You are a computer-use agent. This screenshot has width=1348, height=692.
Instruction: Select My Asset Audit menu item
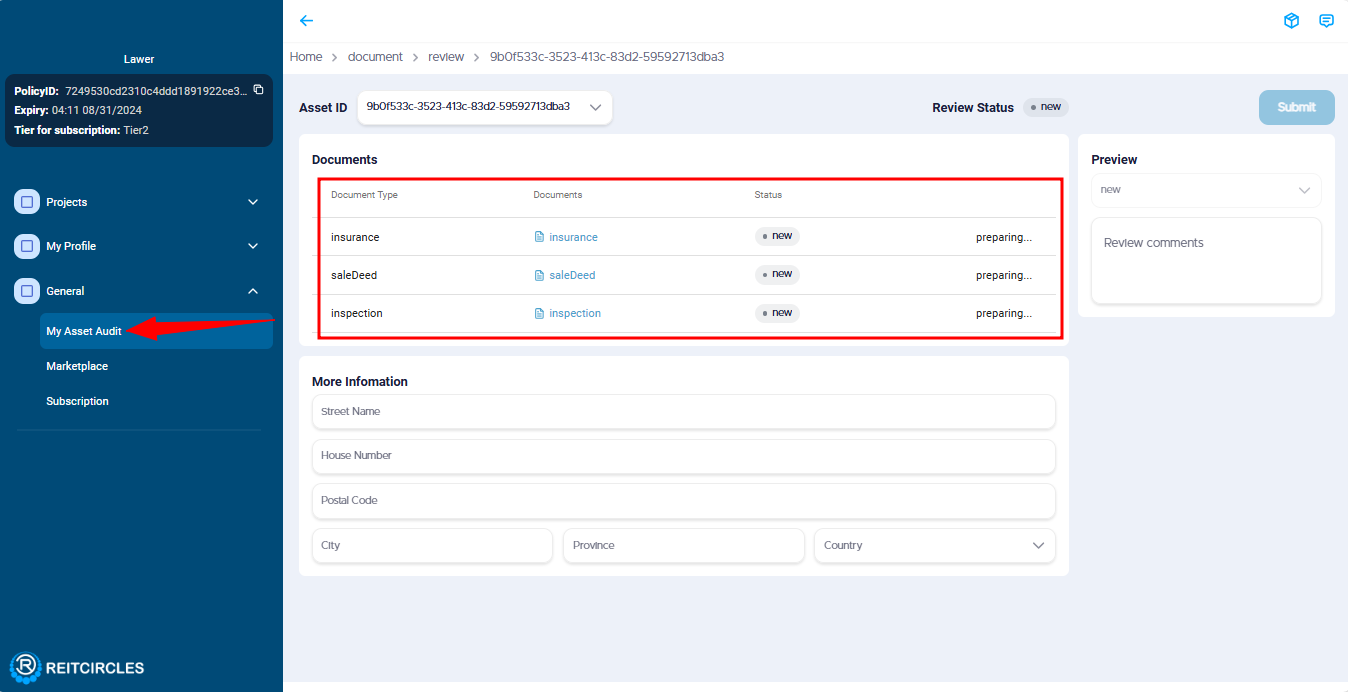(84, 331)
